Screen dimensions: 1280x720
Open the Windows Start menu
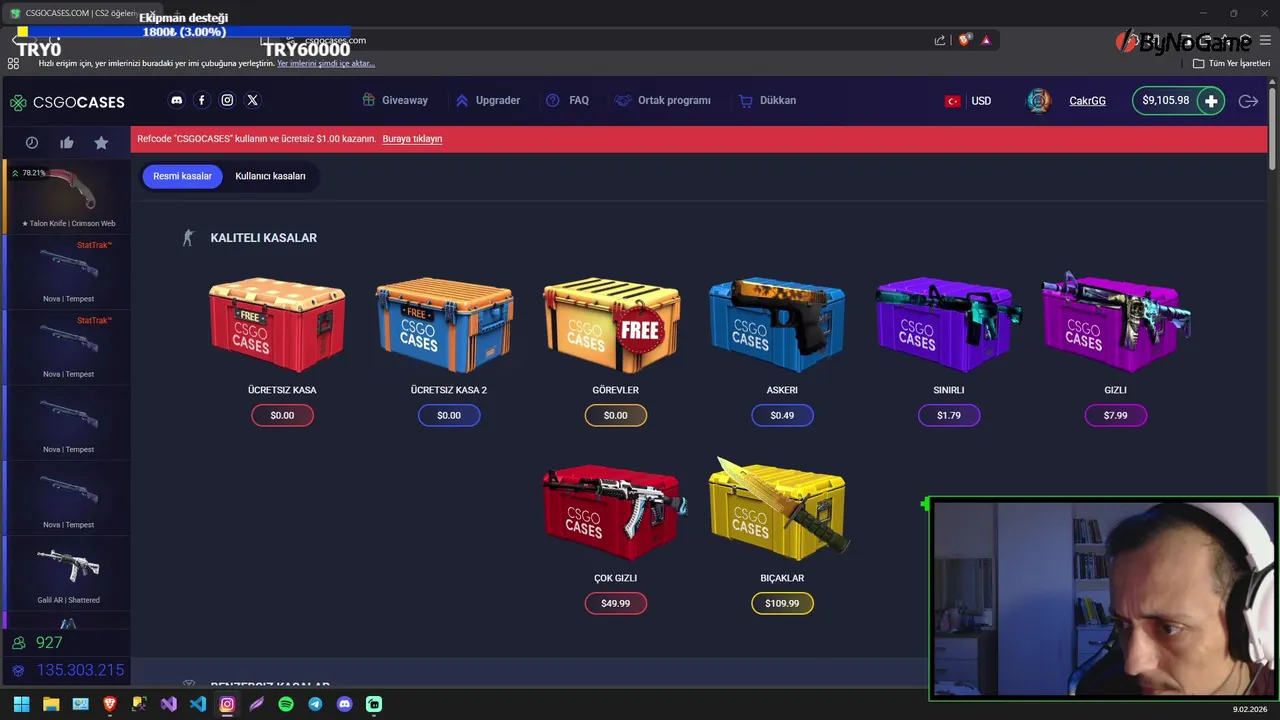(21, 704)
